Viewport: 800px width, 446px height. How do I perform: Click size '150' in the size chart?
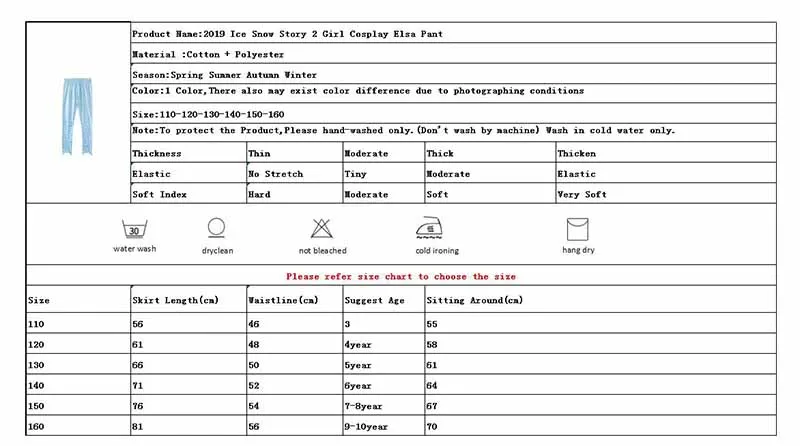tap(36, 406)
